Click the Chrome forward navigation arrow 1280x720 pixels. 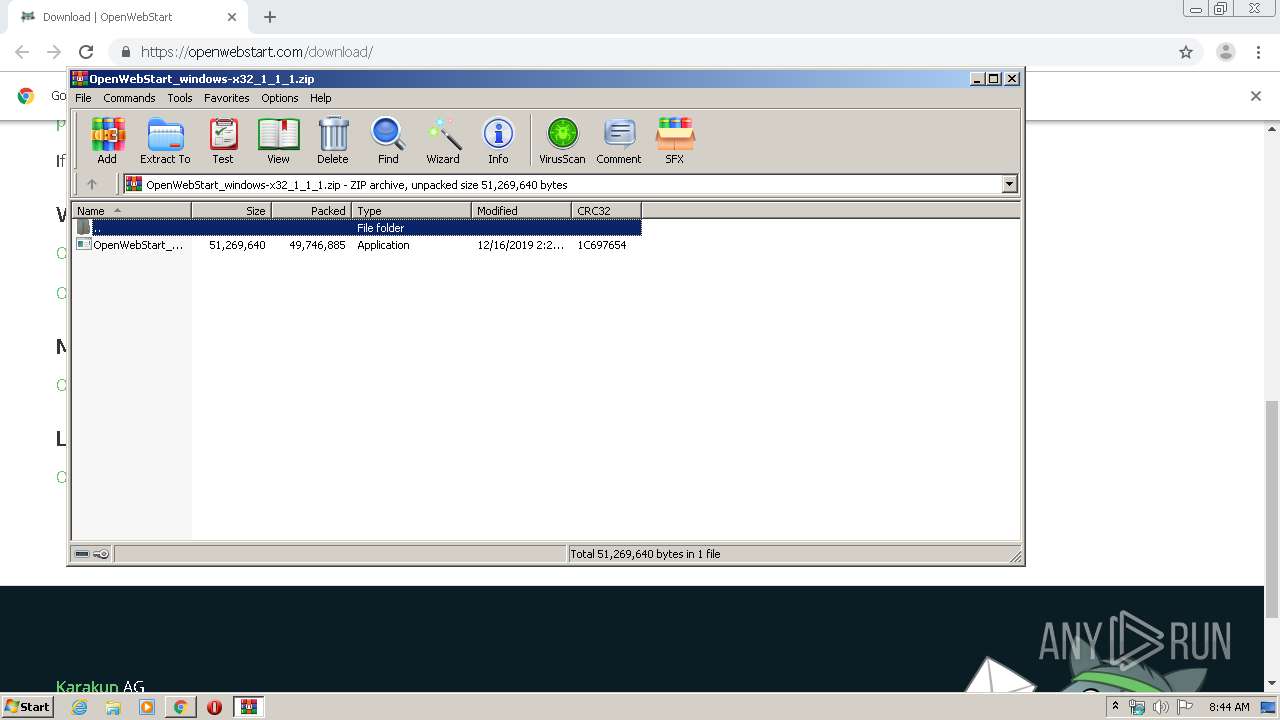pyautogui.click(x=54, y=52)
